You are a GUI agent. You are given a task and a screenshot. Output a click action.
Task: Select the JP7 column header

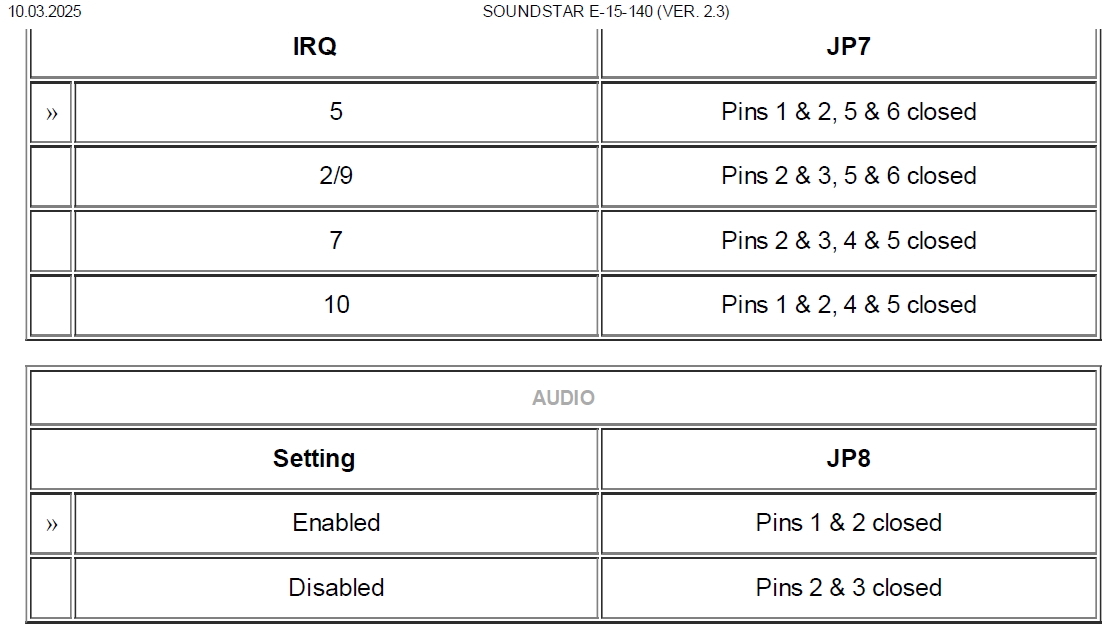(x=848, y=48)
